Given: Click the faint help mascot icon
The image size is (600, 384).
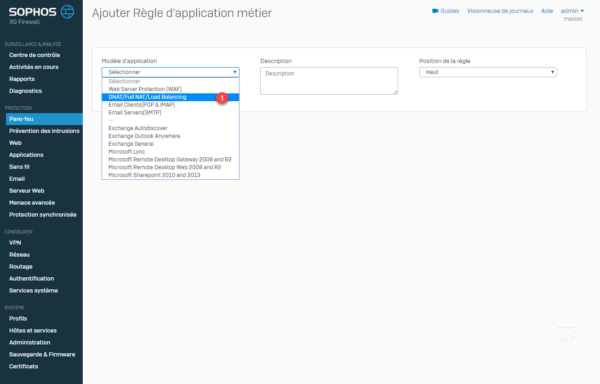Looking at the screenshot, I should (567, 331).
